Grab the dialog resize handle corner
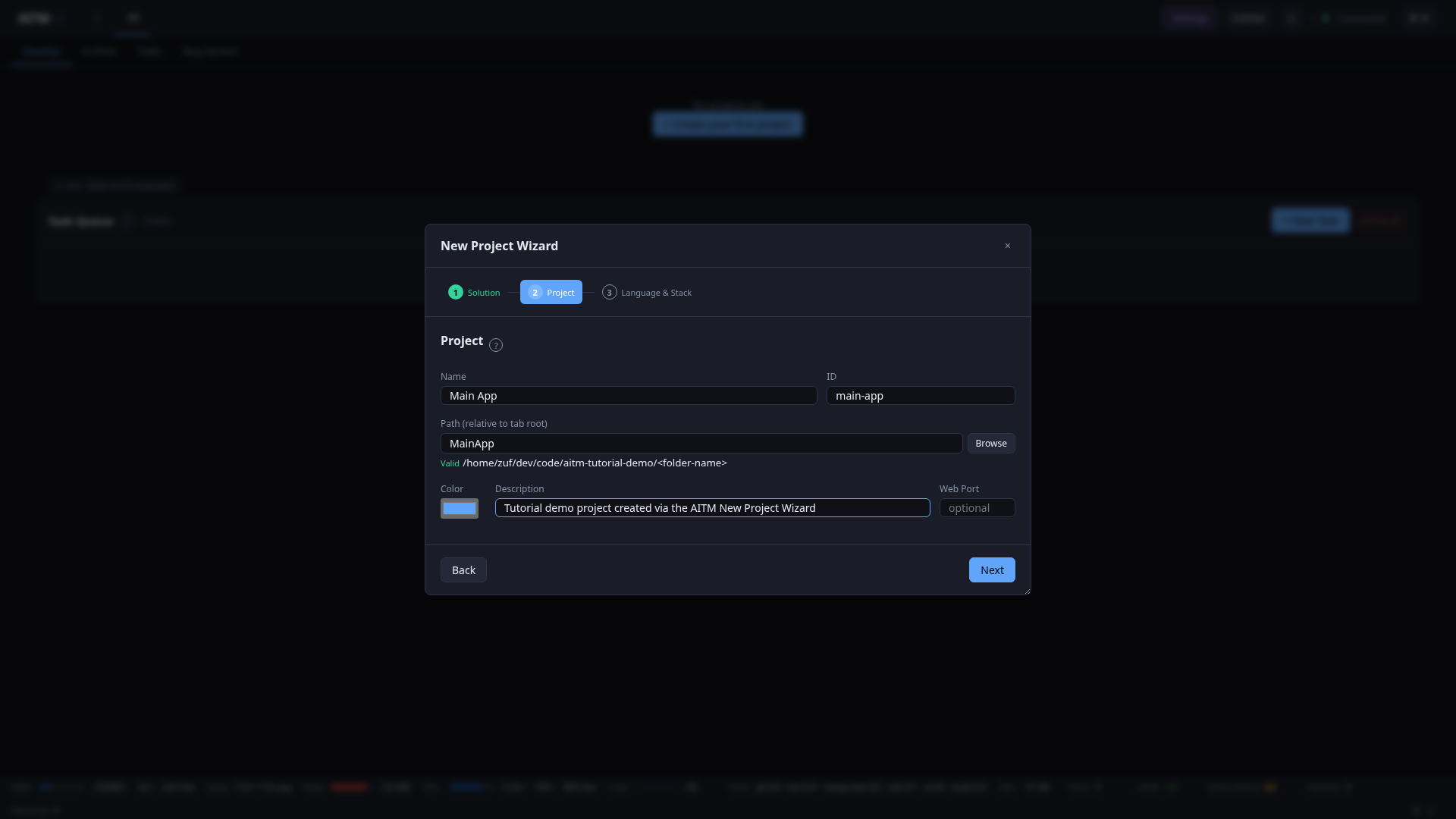 click(1027, 591)
